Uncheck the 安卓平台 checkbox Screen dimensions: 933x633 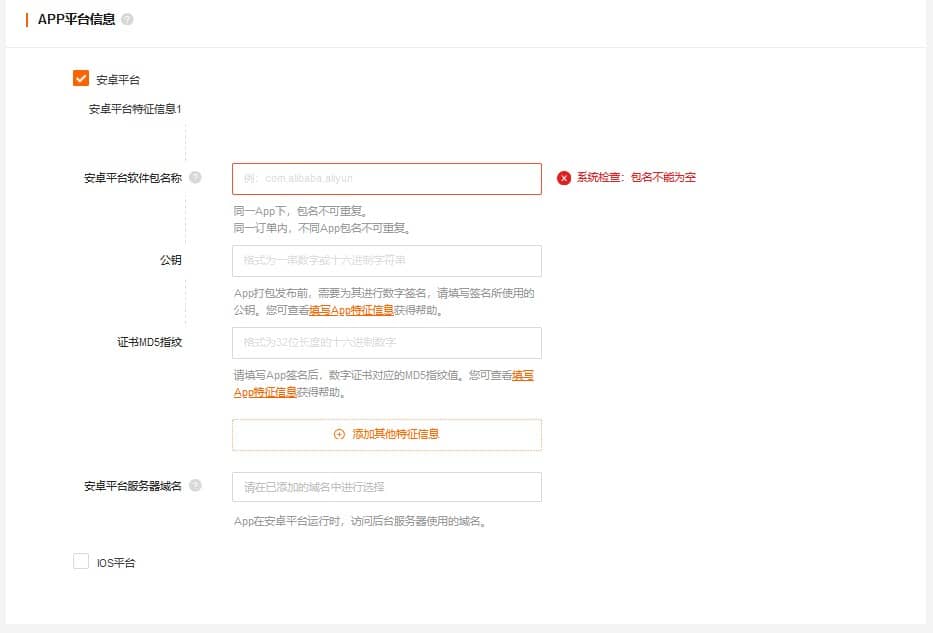click(81, 78)
